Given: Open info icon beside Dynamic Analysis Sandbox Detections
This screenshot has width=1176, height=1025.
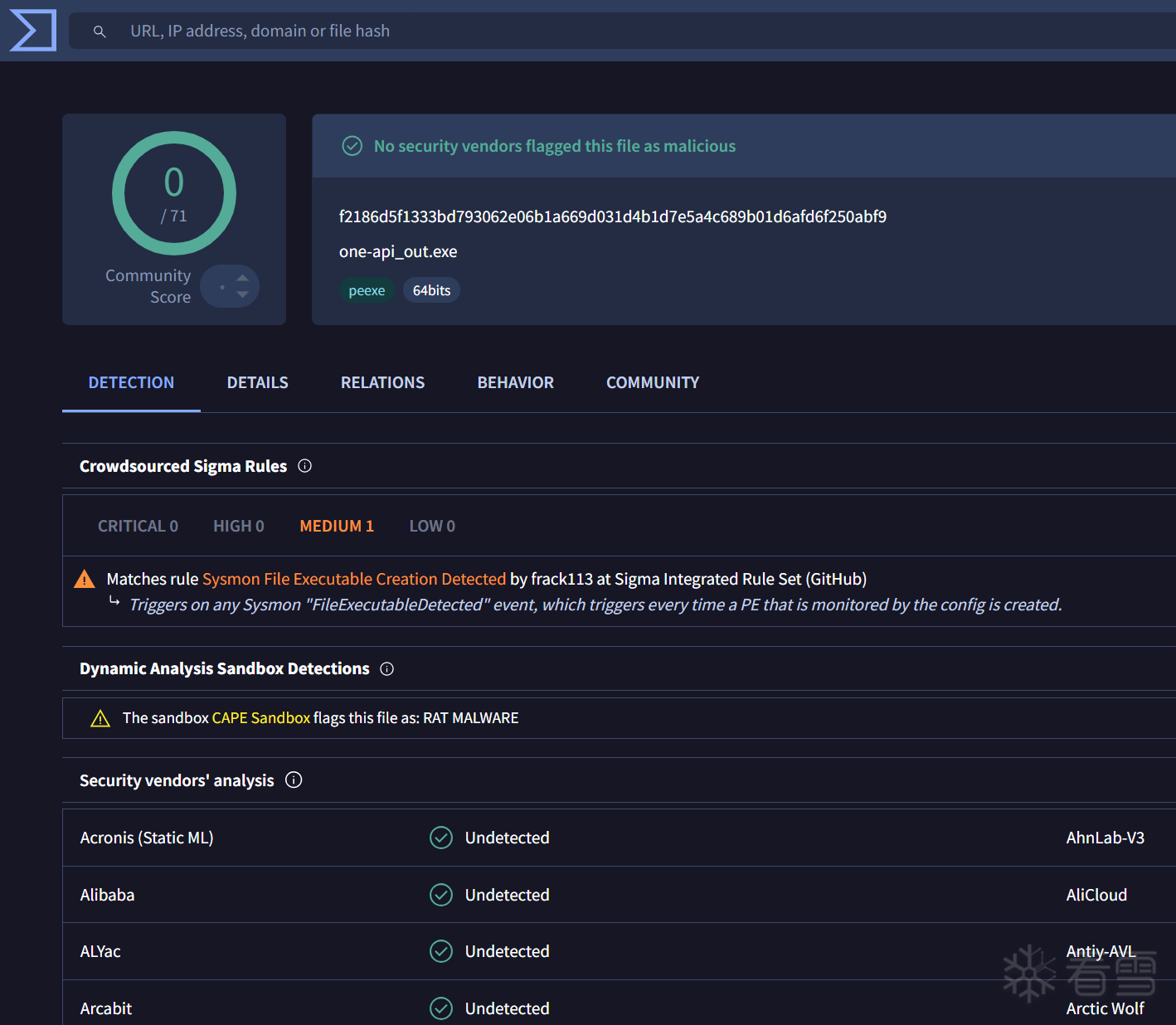Looking at the screenshot, I should pos(386,668).
